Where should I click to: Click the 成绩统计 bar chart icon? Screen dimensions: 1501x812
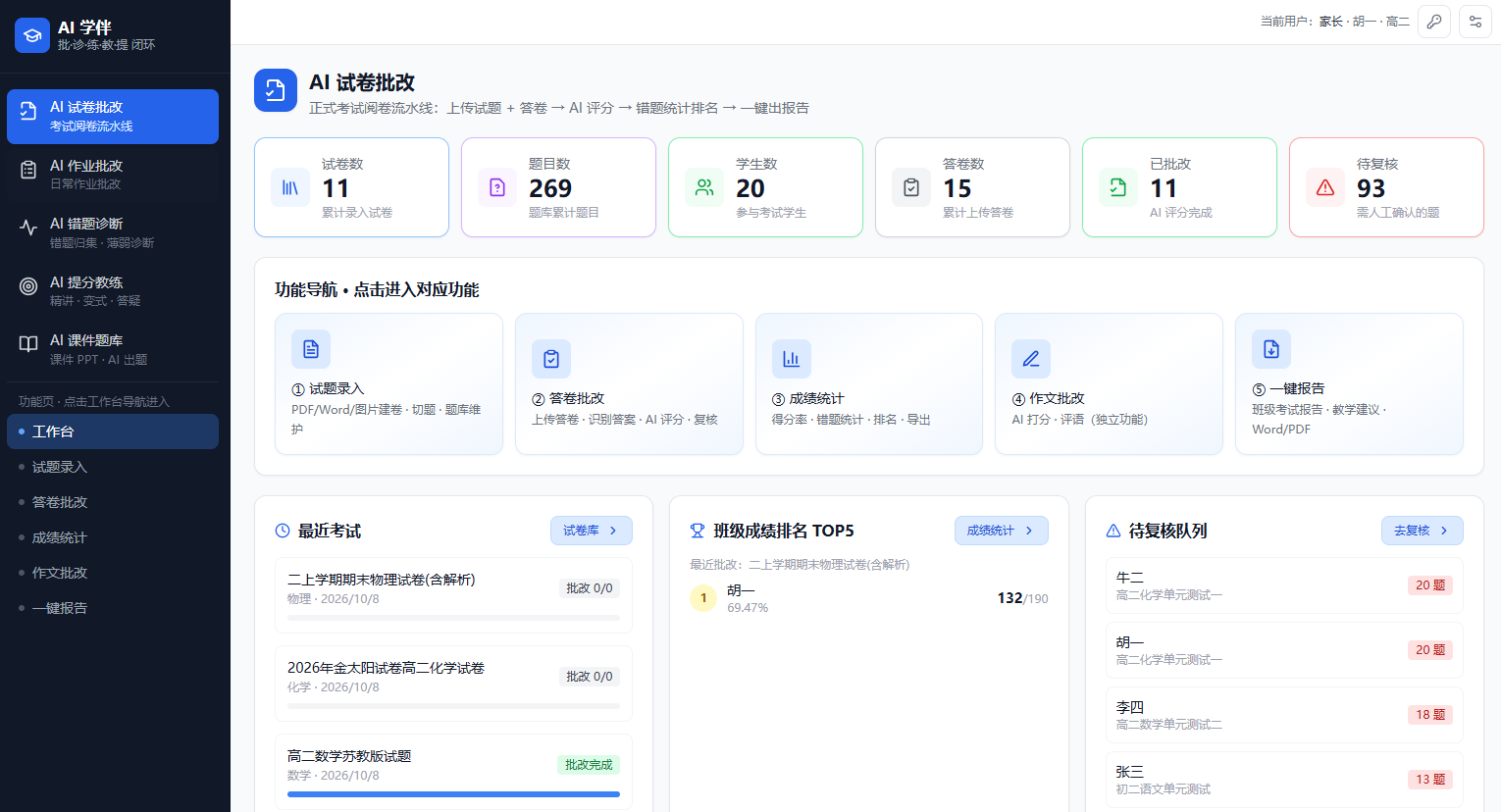tap(792, 359)
